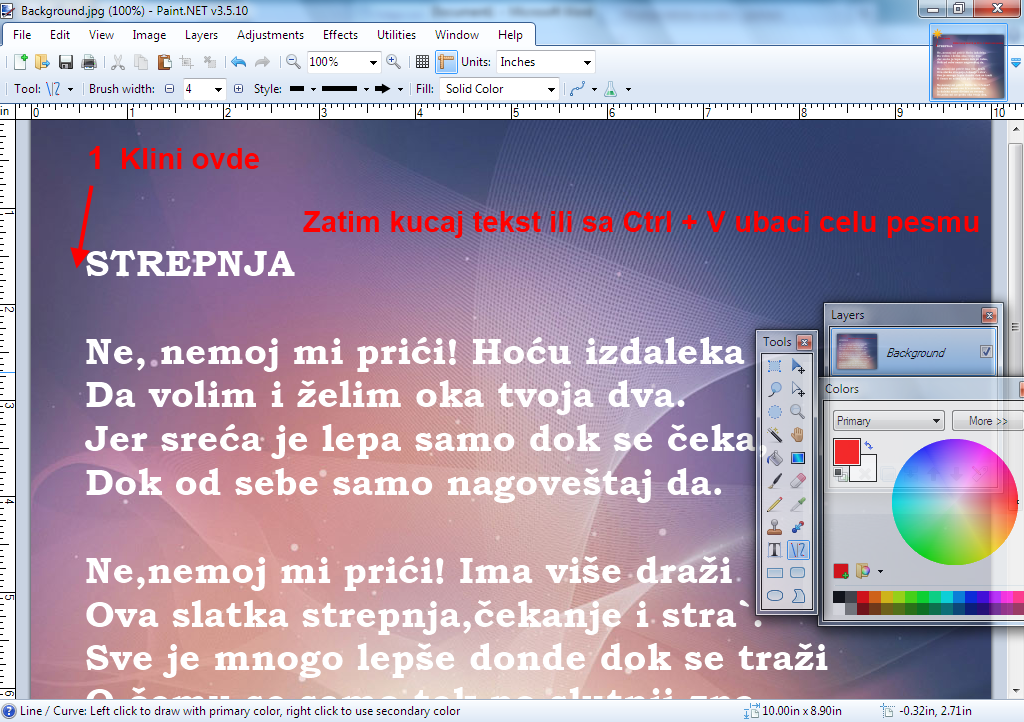The height and width of the screenshot is (722, 1024).
Task: Select the Pan hand tool
Action: point(797,435)
